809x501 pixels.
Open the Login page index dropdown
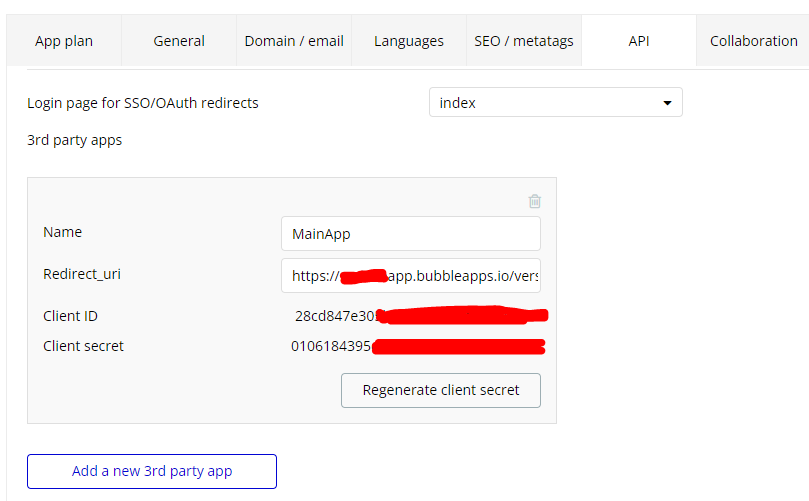coord(555,103)
